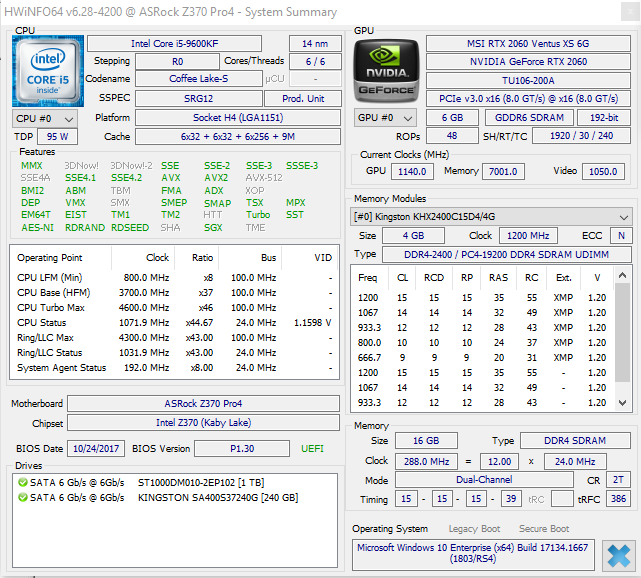Click the BIOS Version P1.30 field

click(237, 448)
